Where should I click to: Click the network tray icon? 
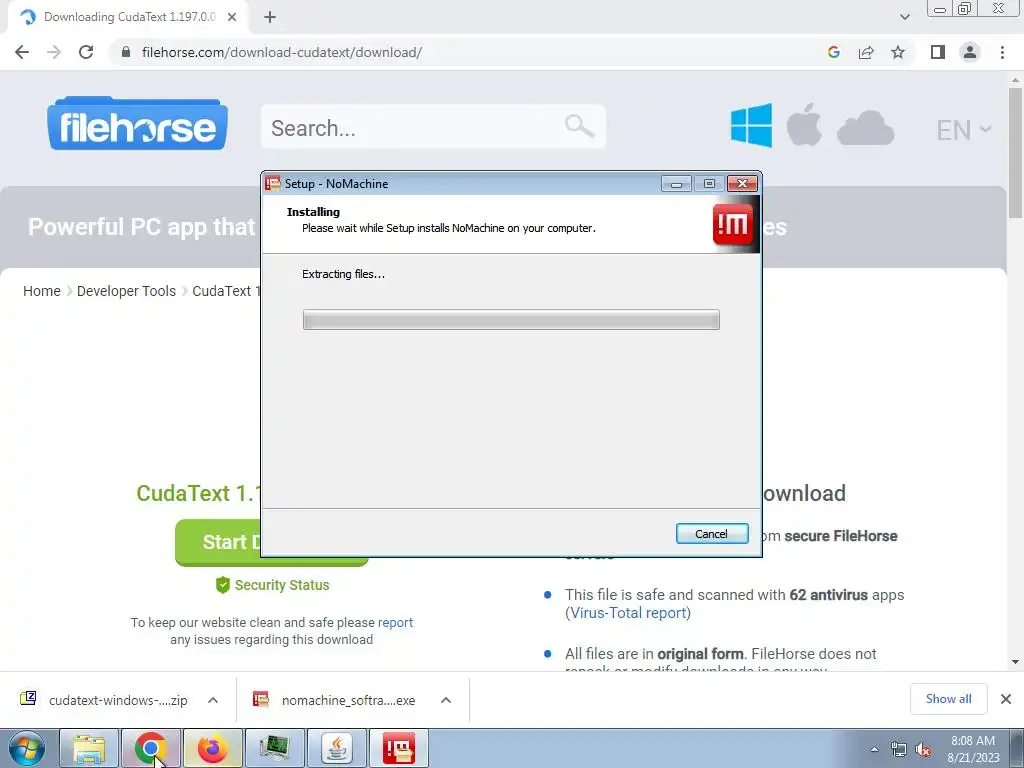click(899, 750)
